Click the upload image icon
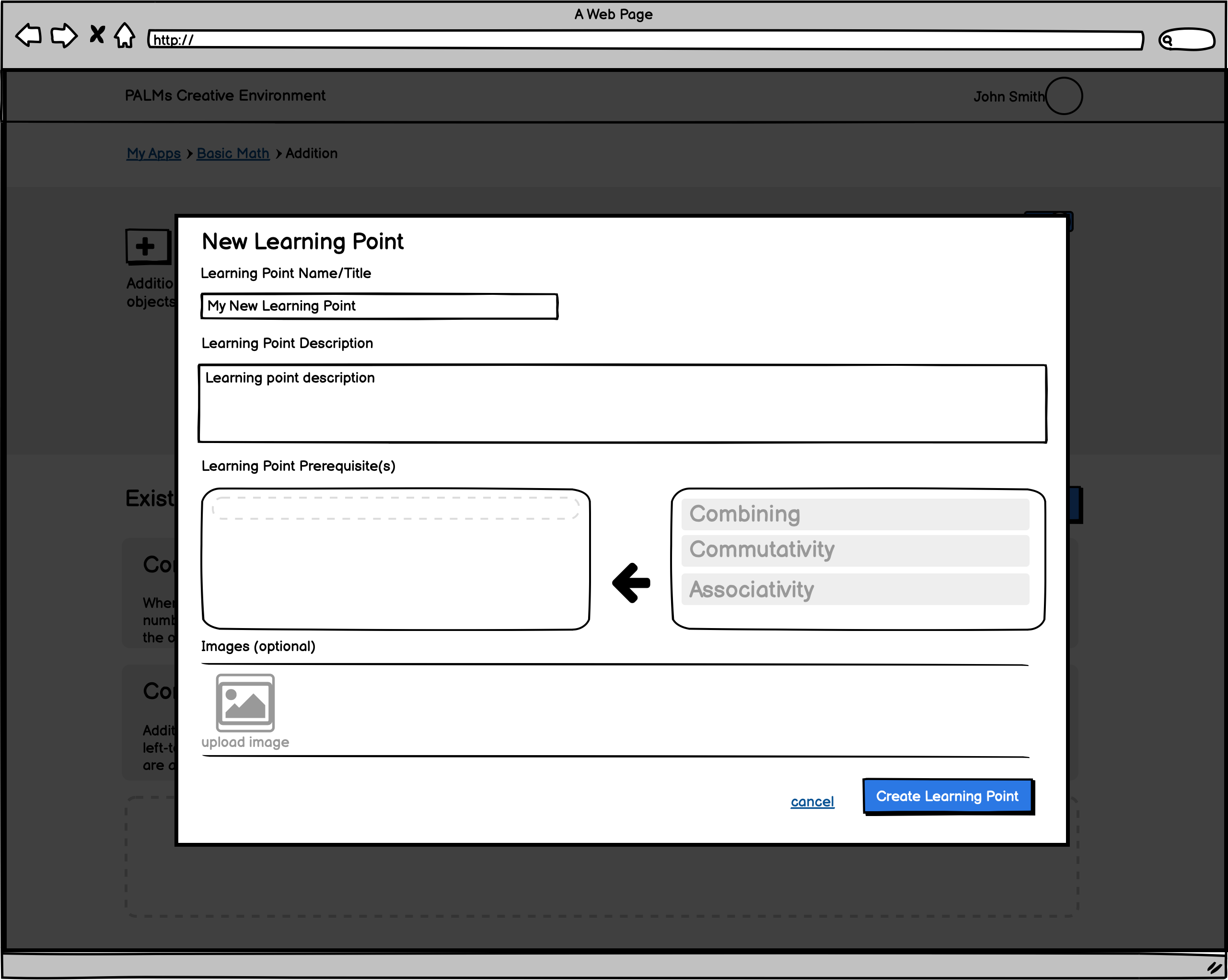 (x=245, y=702)
